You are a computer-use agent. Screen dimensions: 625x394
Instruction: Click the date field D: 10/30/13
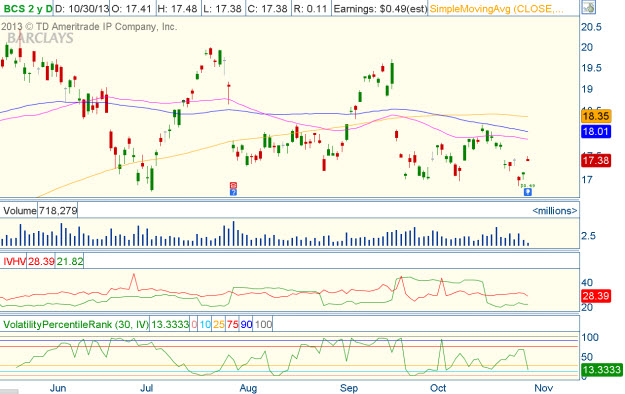82,9
